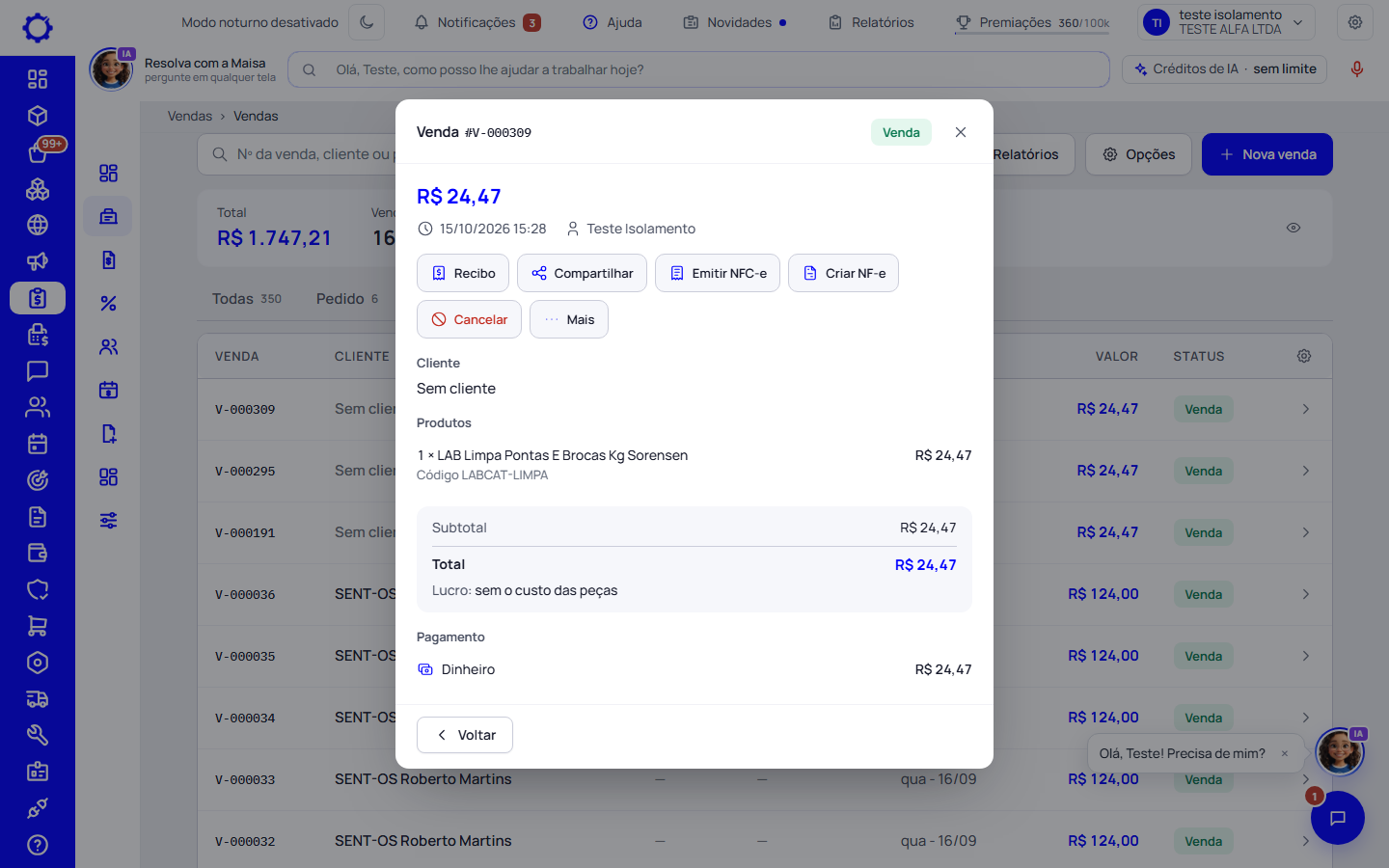Expand Mais options in sale dialog
Viewport: 1389px width, 868px height.
pyautogui.click(x=569, y=319)
